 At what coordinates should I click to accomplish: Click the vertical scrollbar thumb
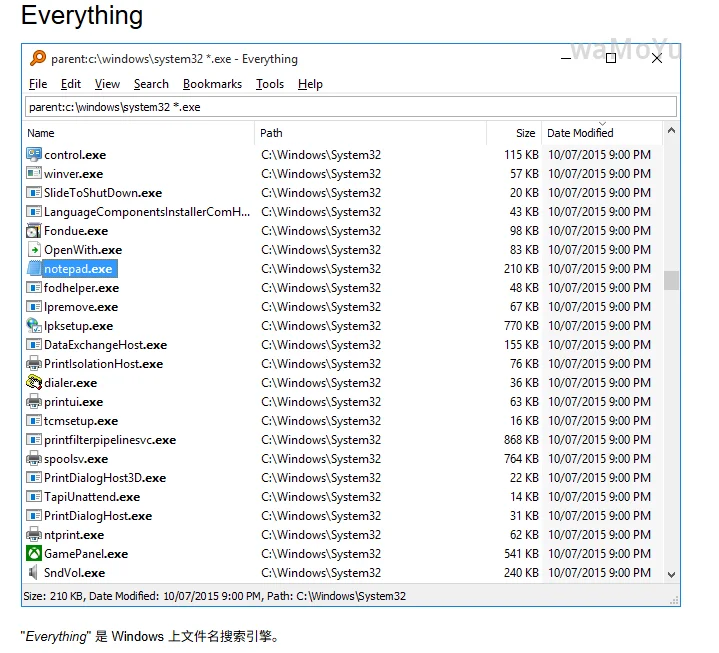coord(671,281)
